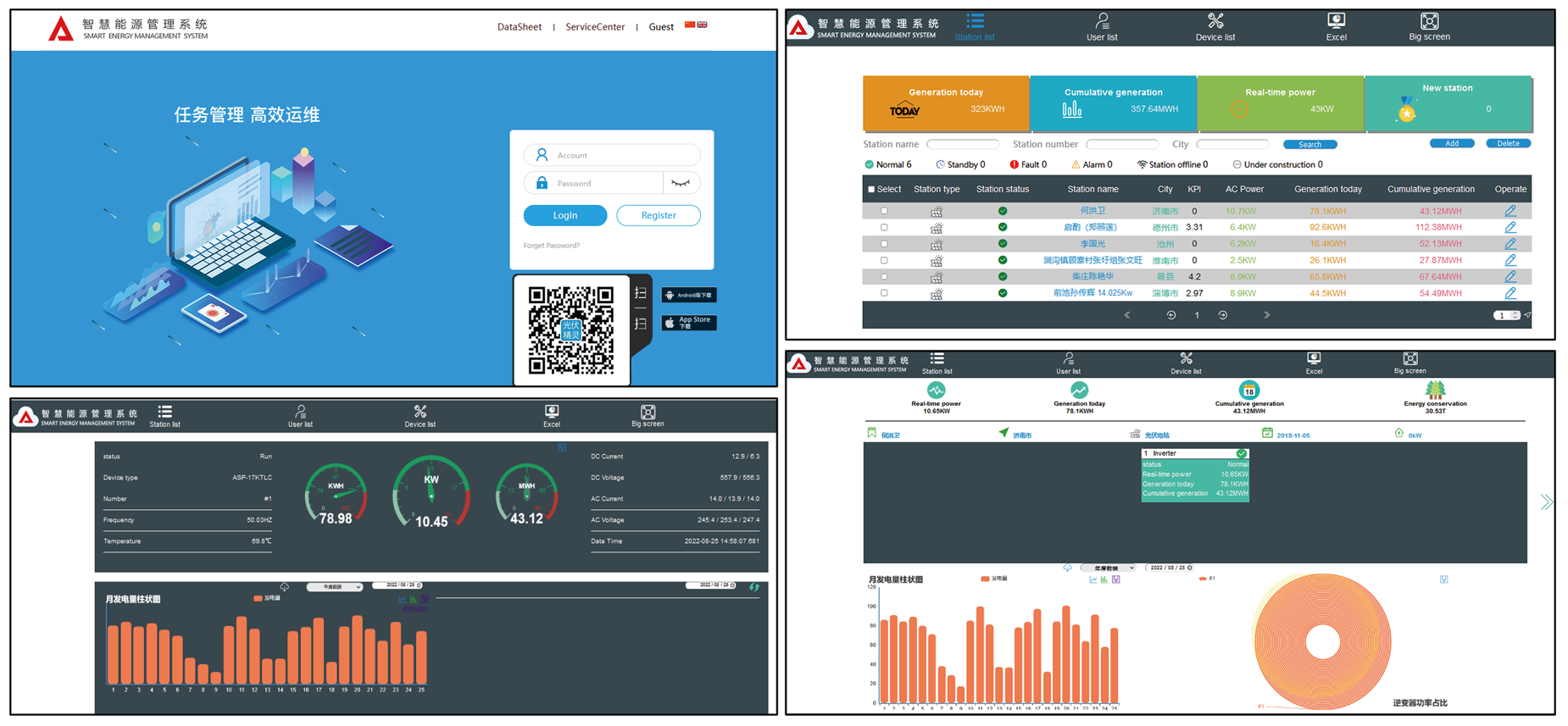The width and height of the screenshot is (1568, 726).
Task: Expand the right double-chevron on inverter panel
Action: coord(1546,502)
